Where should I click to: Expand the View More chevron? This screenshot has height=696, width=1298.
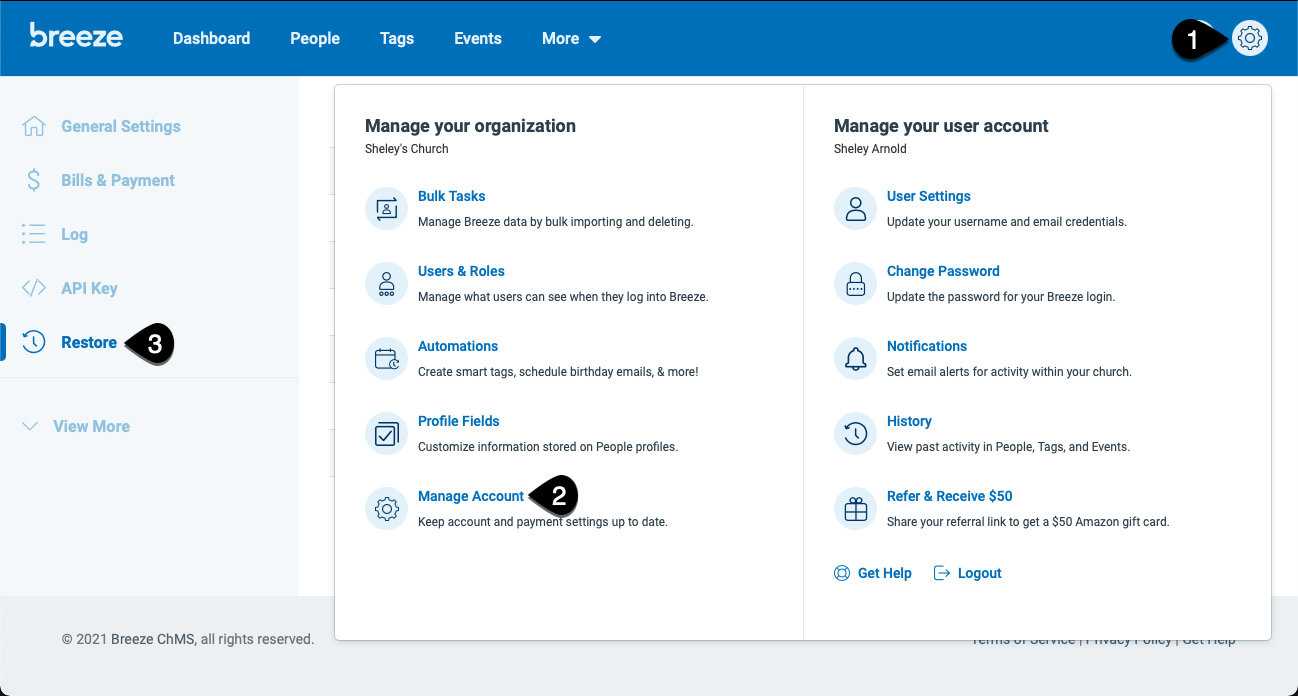[x=31, y=426]
